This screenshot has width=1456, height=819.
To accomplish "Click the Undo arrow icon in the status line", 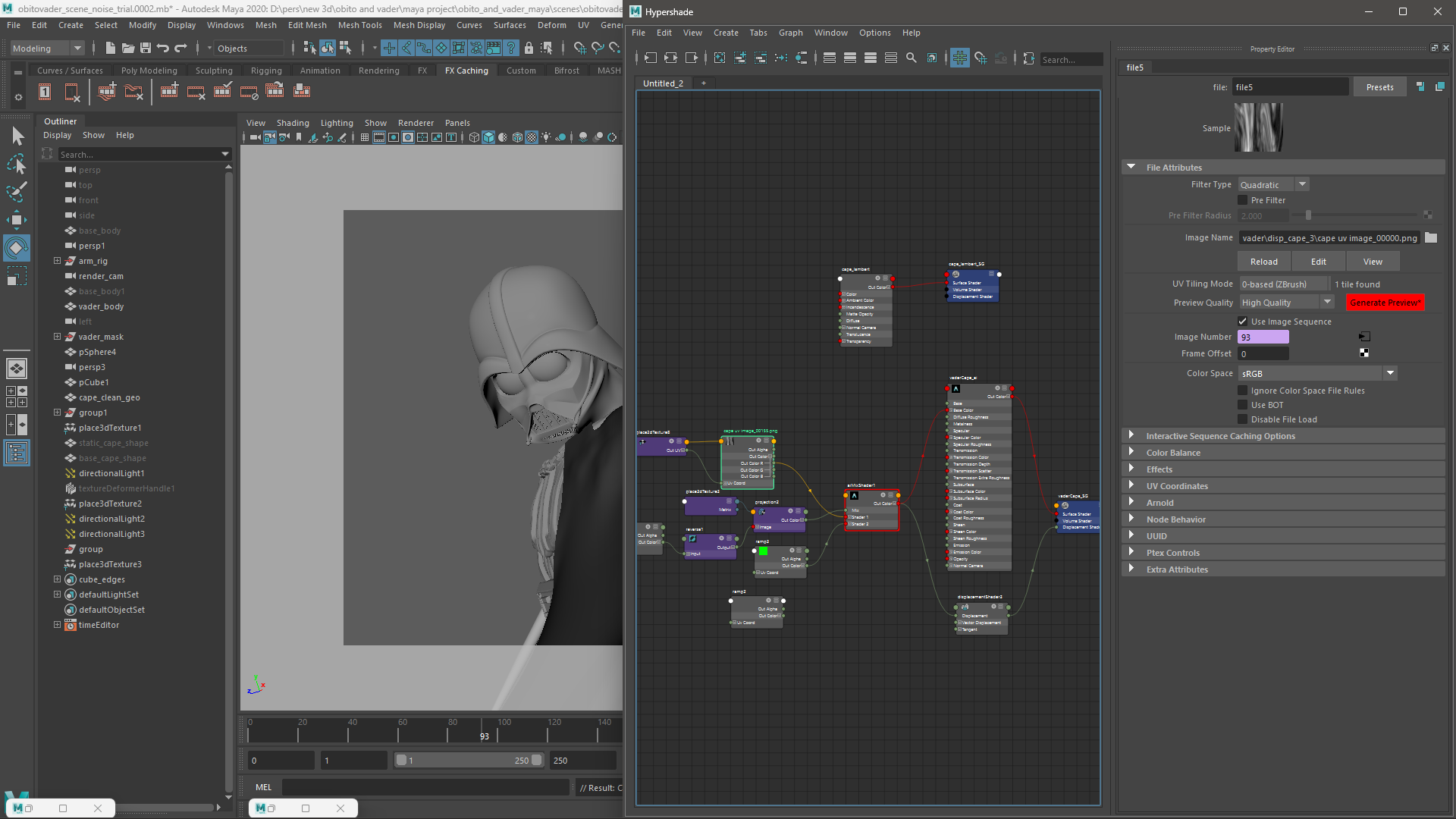I will click(163, 49).
